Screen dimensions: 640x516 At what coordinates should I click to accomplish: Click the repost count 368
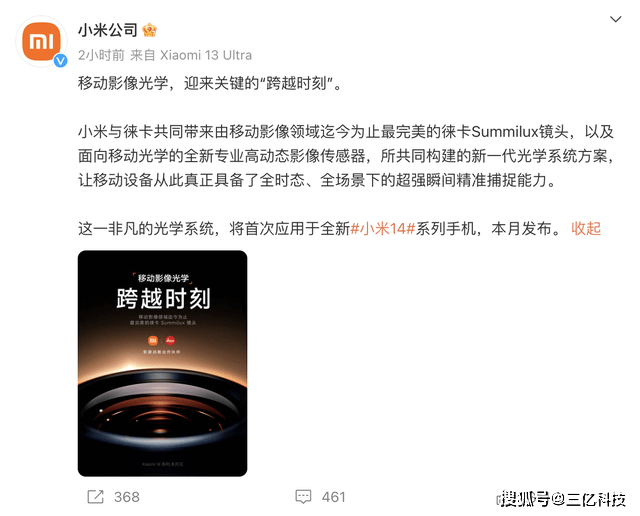coord(127,497)
